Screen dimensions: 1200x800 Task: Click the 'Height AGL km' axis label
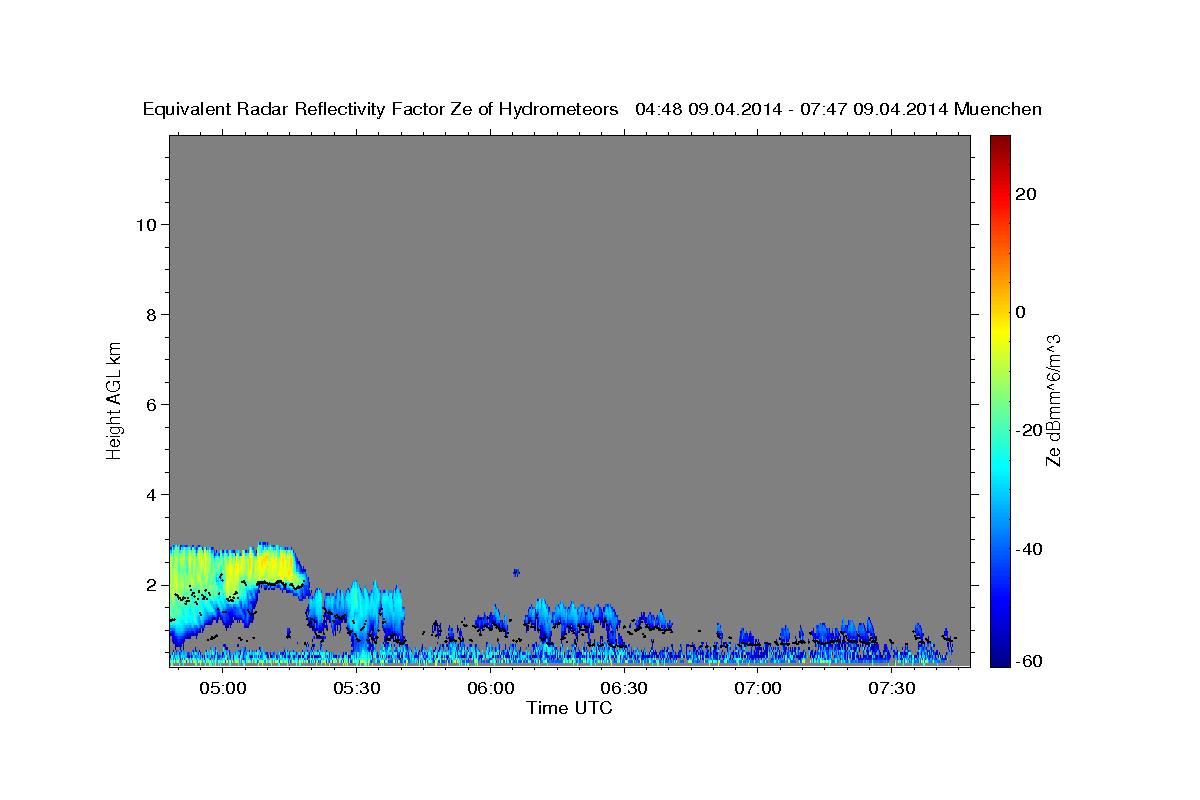click(115, 400)
